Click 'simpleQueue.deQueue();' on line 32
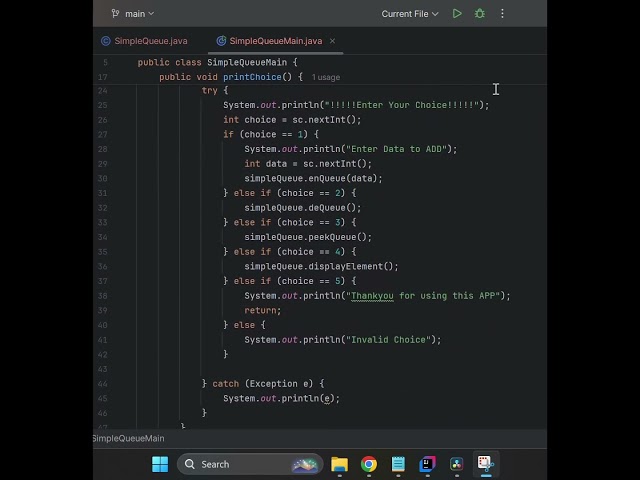The width and height of the screenshot is (640, 480). [303, 208]
